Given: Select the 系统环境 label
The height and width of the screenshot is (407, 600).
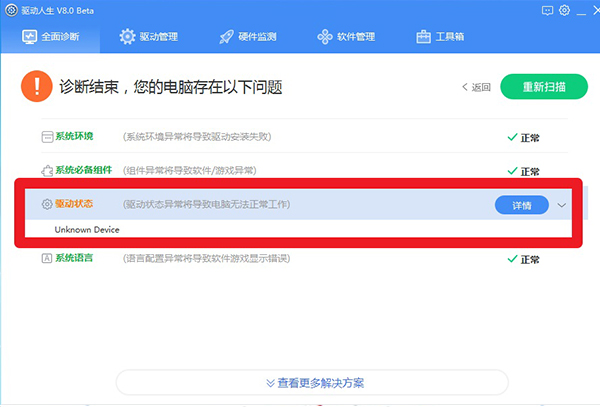Looking at the screenshot, I should (74, 136).
